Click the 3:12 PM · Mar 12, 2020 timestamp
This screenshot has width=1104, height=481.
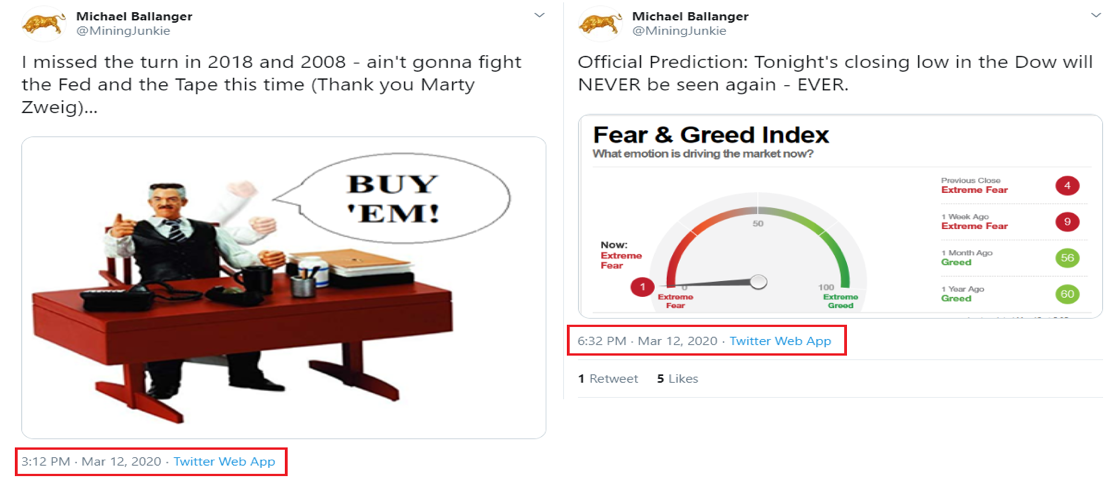pos(90,461)
